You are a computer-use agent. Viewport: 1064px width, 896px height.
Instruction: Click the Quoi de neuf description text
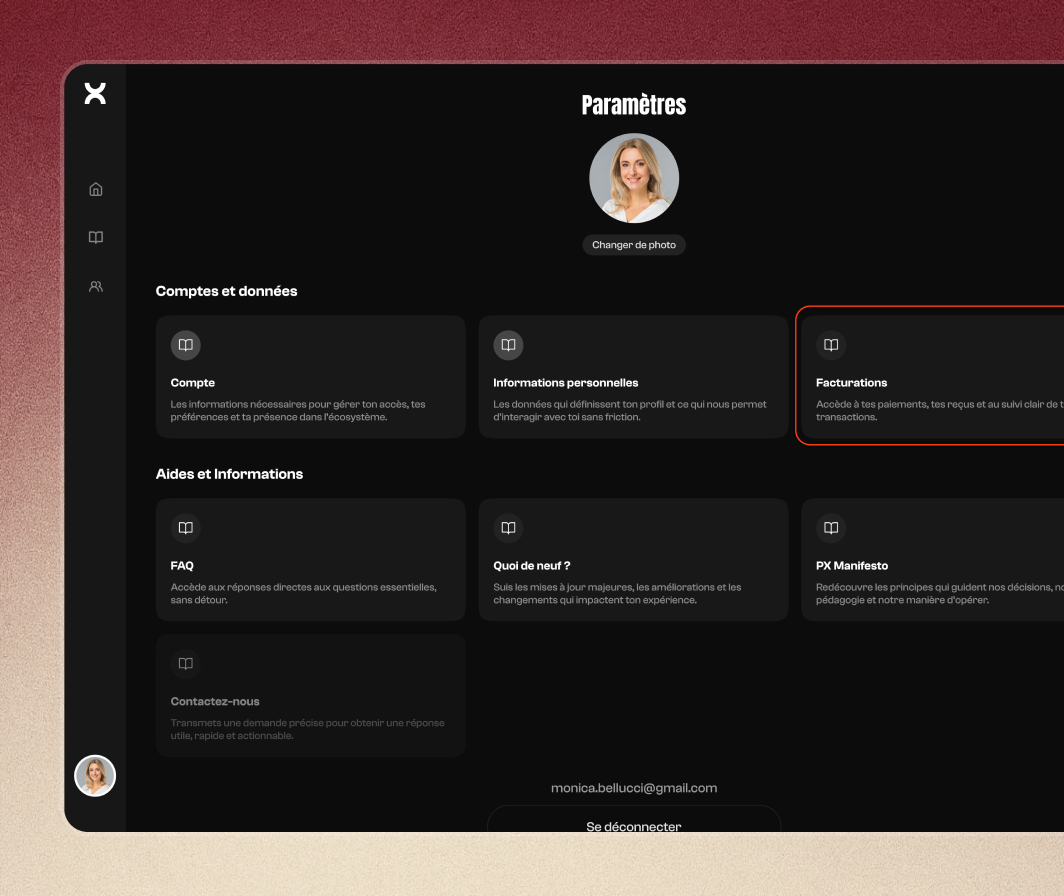pos(617,593)
